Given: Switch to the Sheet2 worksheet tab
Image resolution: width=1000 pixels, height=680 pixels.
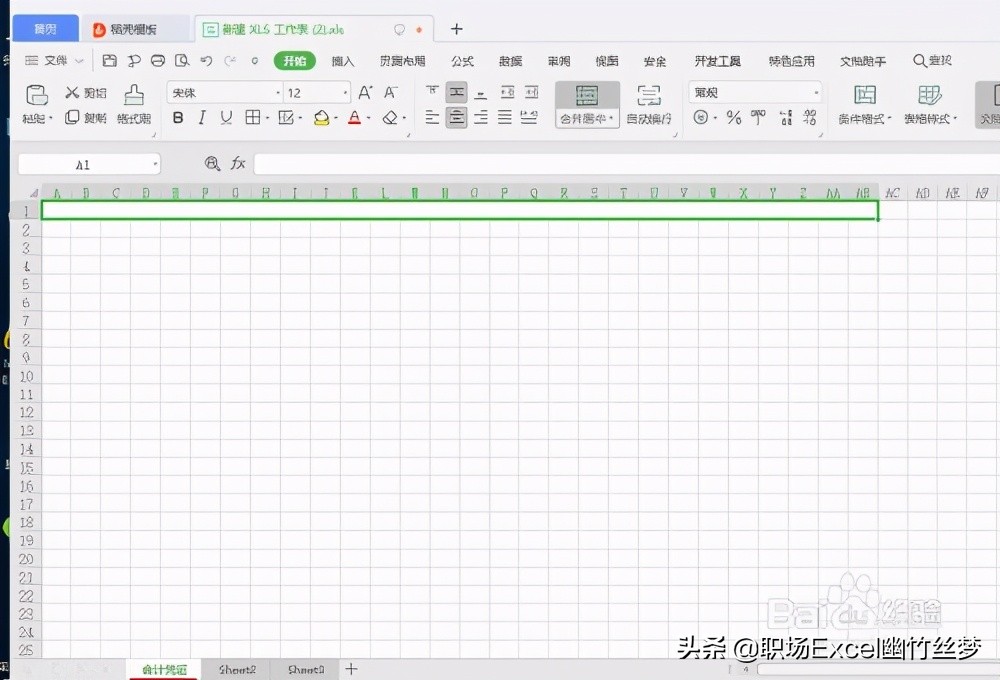Looking at the screenshot, I should 236,668.
